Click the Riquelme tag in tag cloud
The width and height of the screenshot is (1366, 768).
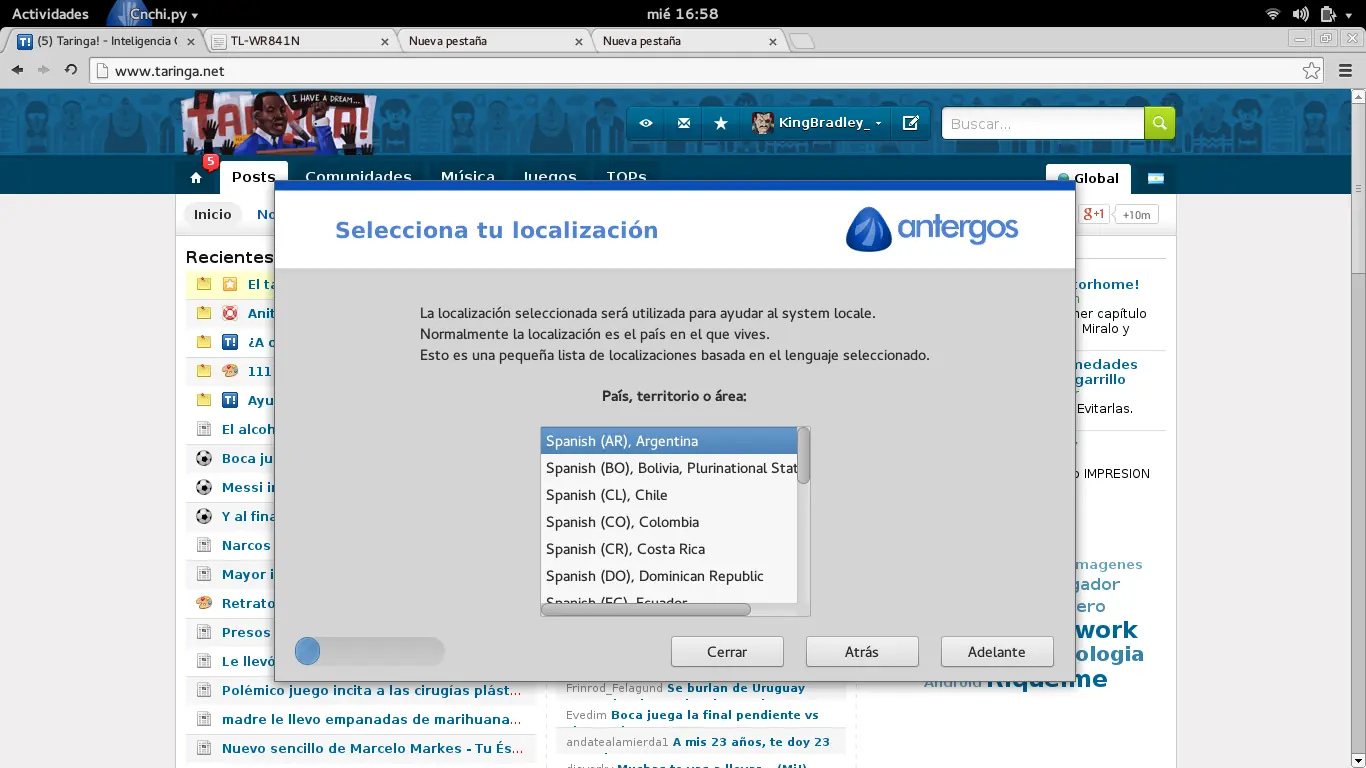click(1047, 680)
